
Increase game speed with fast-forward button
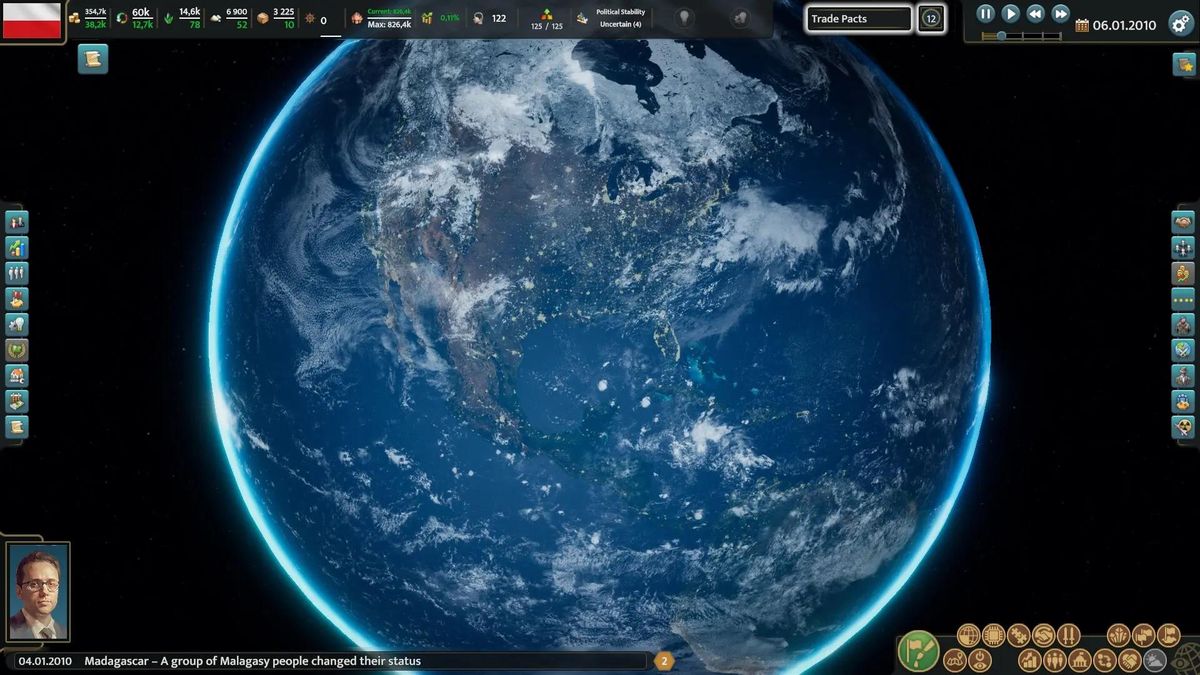(1061, 14)
